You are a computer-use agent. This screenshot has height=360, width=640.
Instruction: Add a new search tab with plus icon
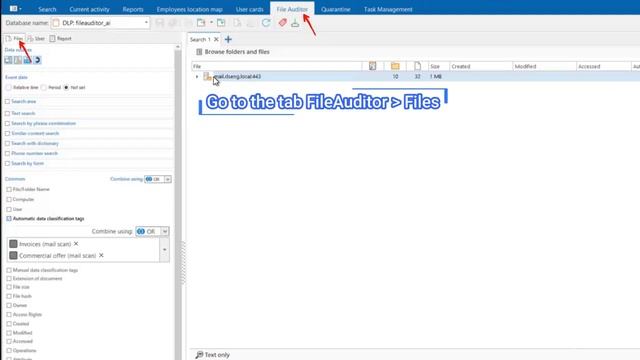[228, 39]
